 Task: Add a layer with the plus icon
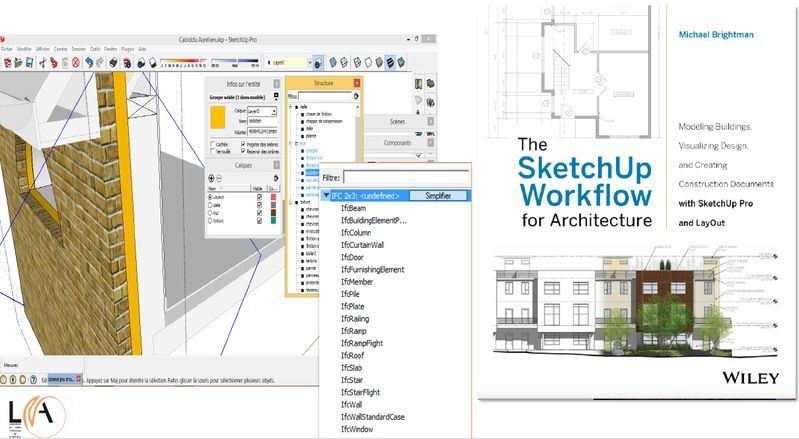point(209,177)
